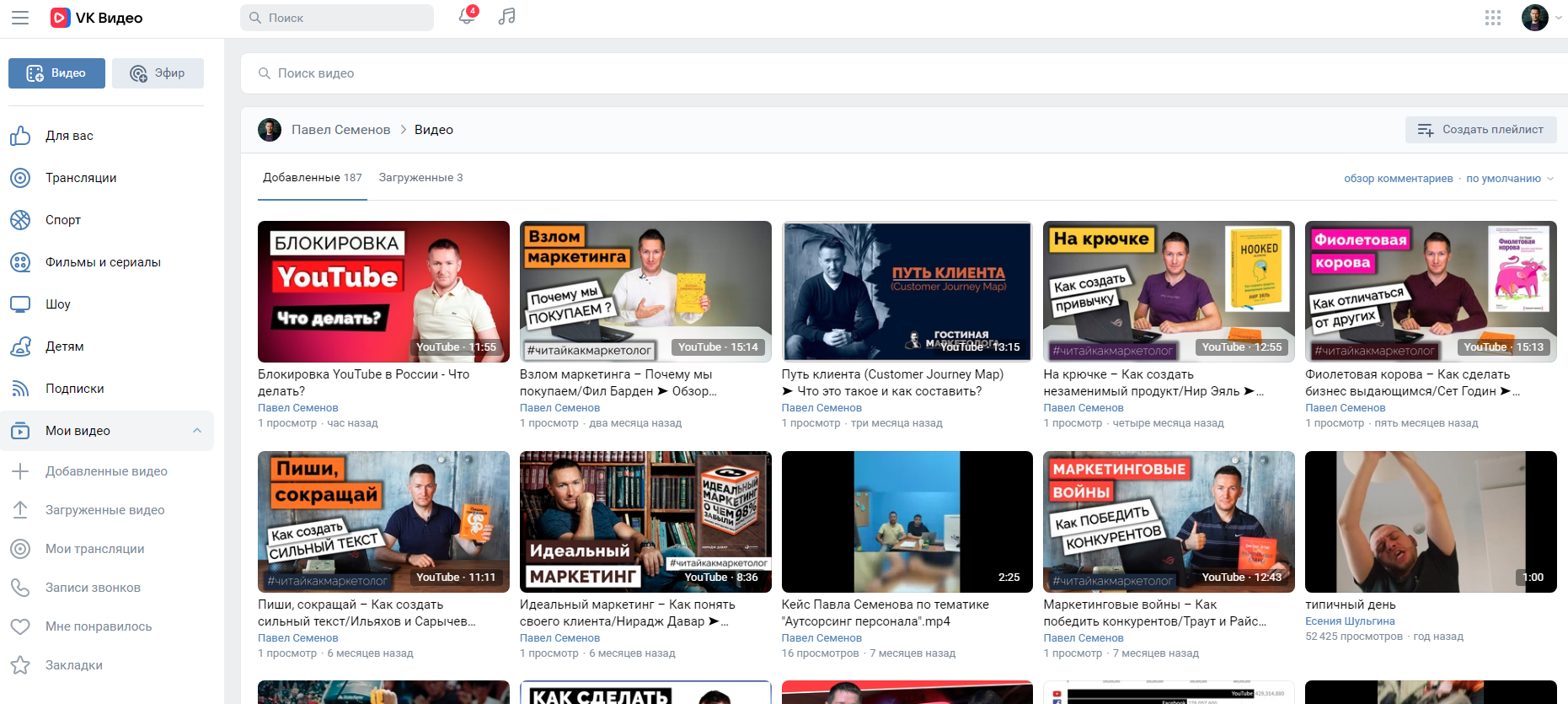Click the Трансляции icon in sidebar
The width and height of the screenshot is (1568, 704).
tap(20, 178)
